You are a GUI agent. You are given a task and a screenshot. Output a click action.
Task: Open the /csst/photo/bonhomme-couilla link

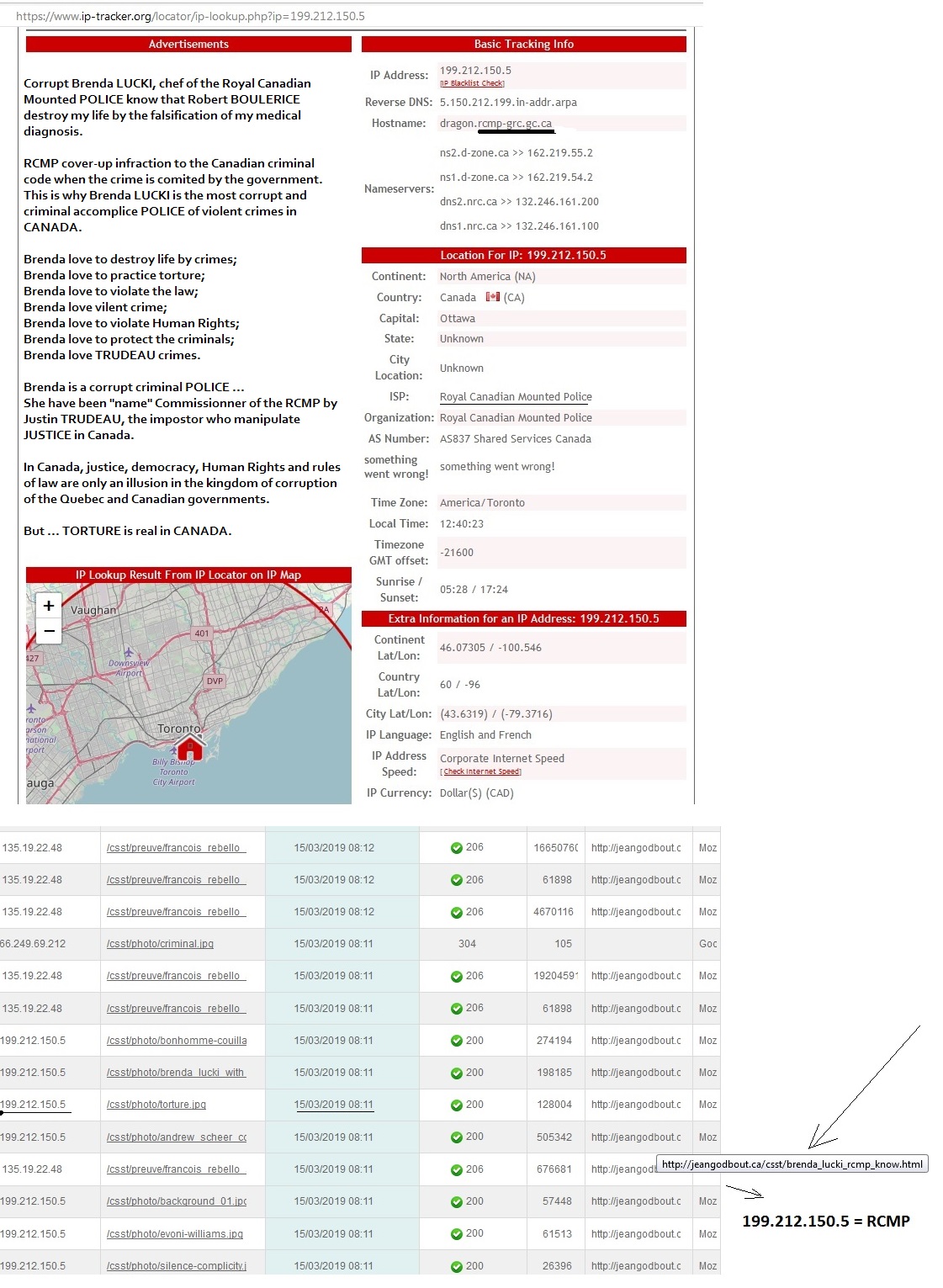pyautogui.click(x=177, y=1041)
